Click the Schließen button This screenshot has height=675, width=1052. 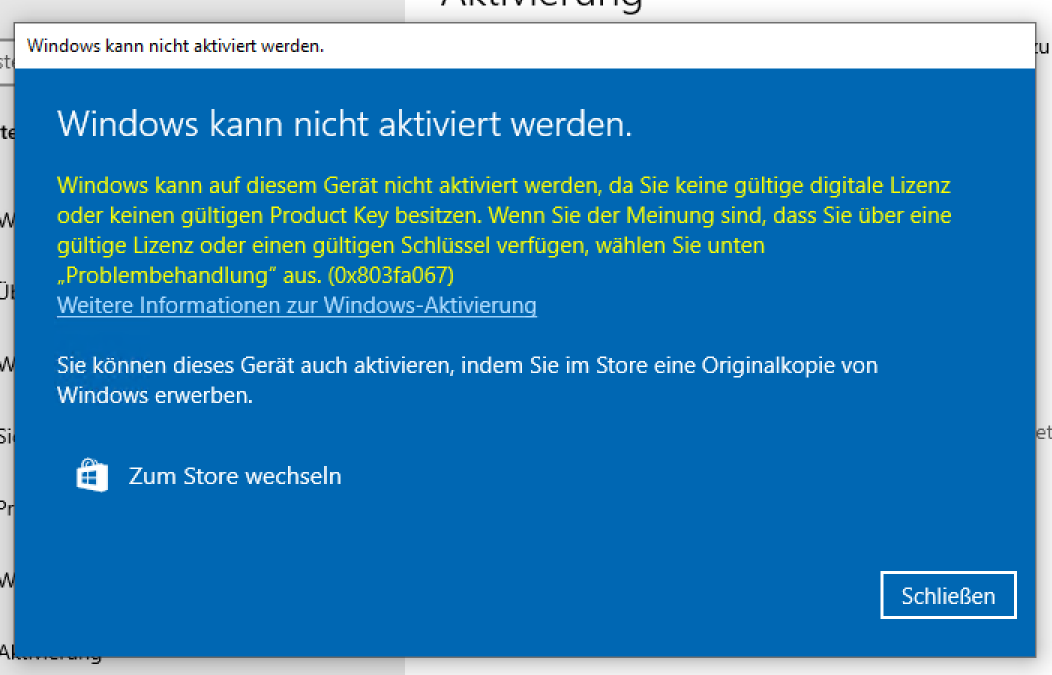pos(948,595)
